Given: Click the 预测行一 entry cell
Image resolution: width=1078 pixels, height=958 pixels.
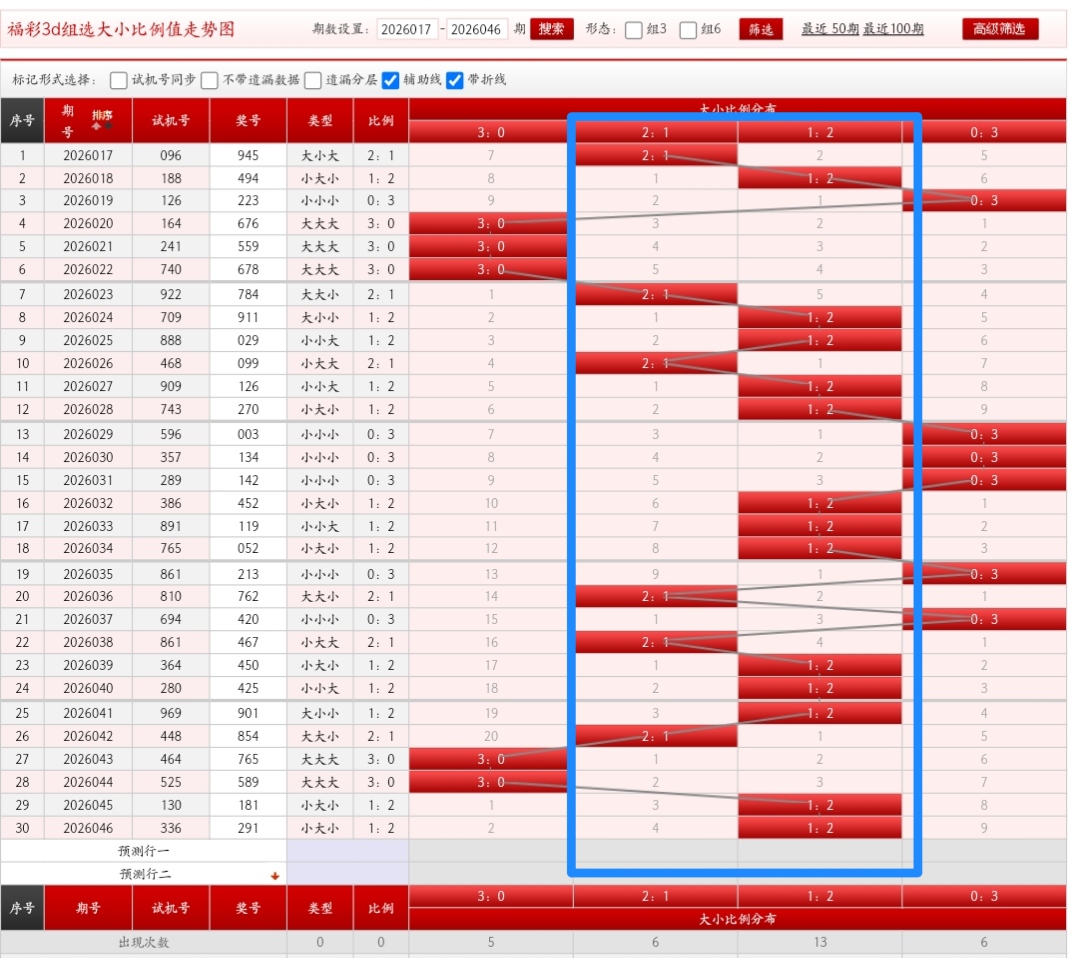Looking at the screenshot, I should pyautogui.click(x=345, y=852).
